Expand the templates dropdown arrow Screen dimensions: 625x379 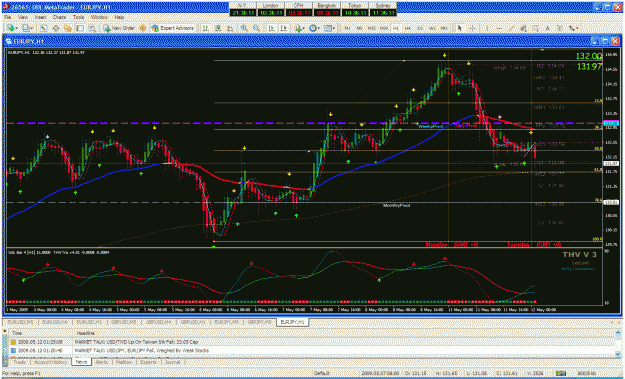coord(334,28)
